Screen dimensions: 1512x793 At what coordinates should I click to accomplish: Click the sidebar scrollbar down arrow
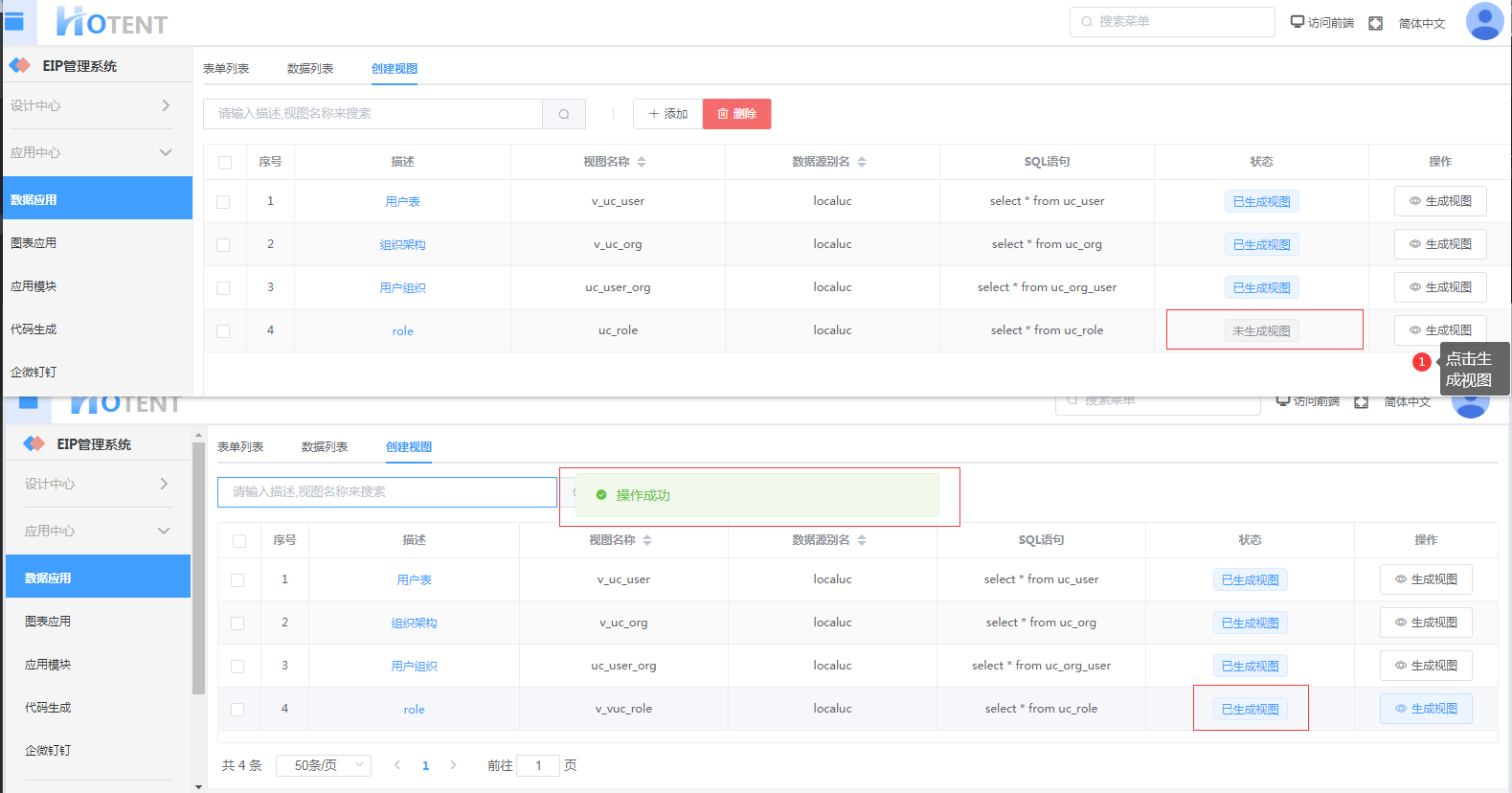point(198,786)
